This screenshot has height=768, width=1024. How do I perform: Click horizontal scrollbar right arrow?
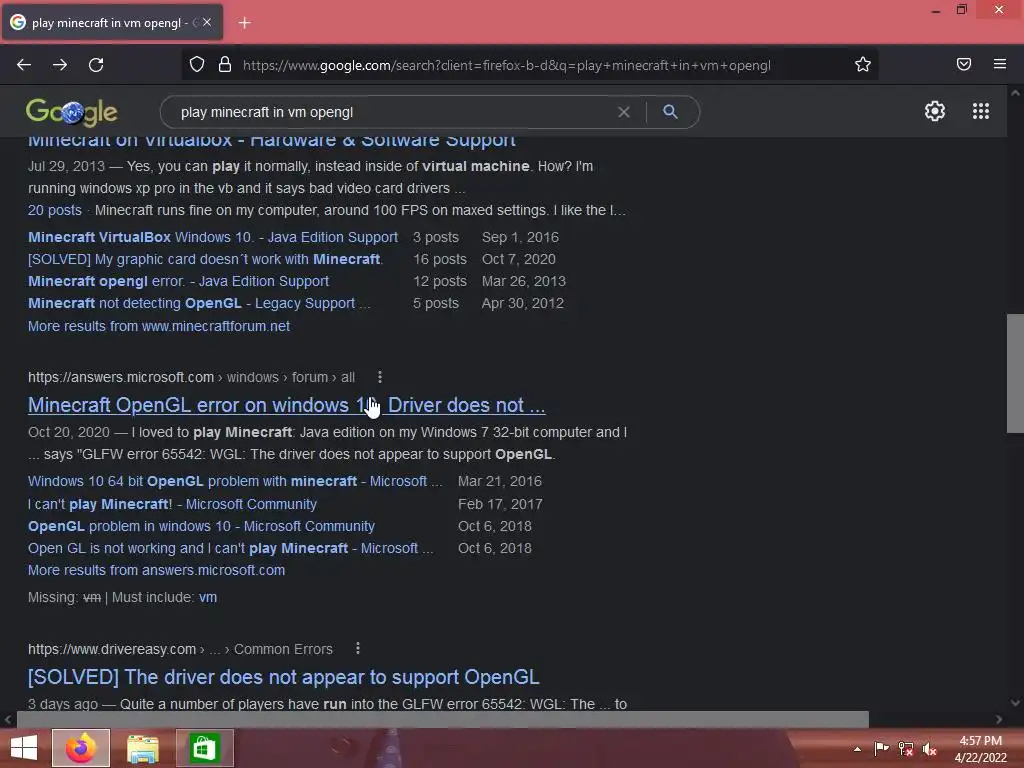point(999,719)
